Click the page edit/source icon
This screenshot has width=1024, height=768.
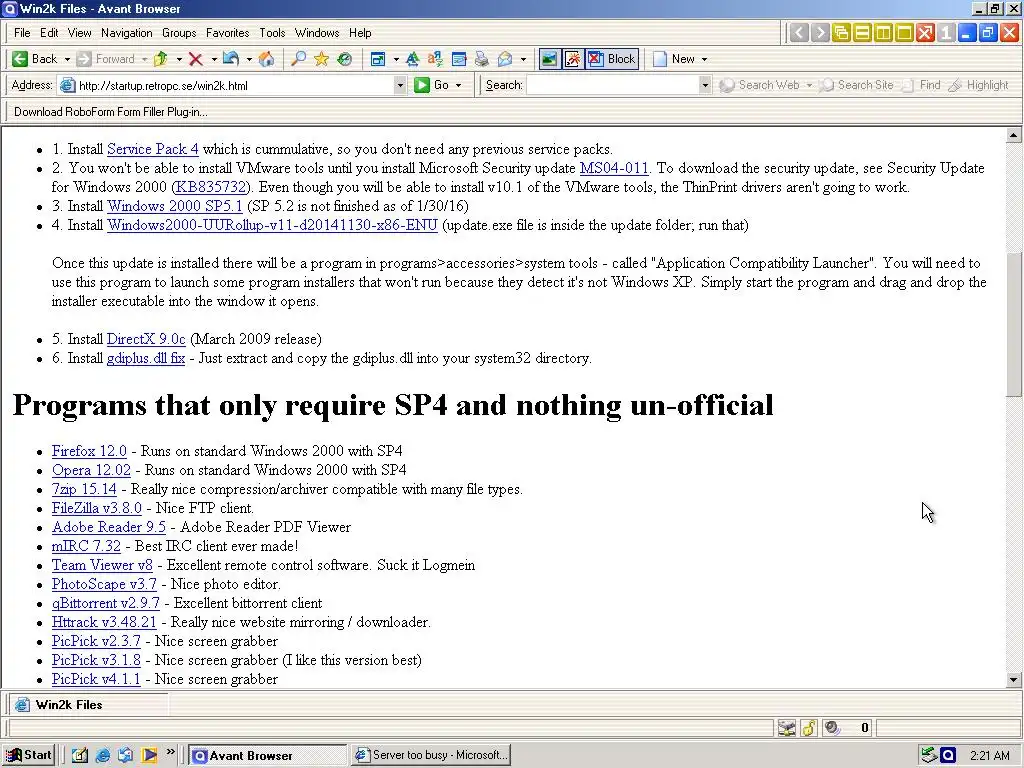459,59
